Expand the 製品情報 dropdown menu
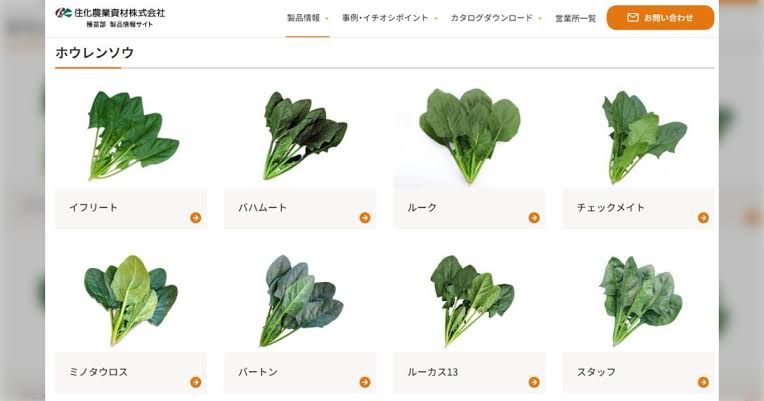764x401 pixels. pyautogui.click(x=307, y=18)
